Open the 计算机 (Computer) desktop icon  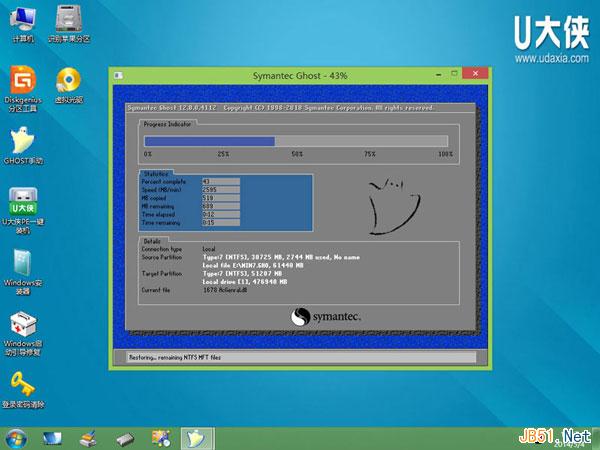click(x=22, y=19)
